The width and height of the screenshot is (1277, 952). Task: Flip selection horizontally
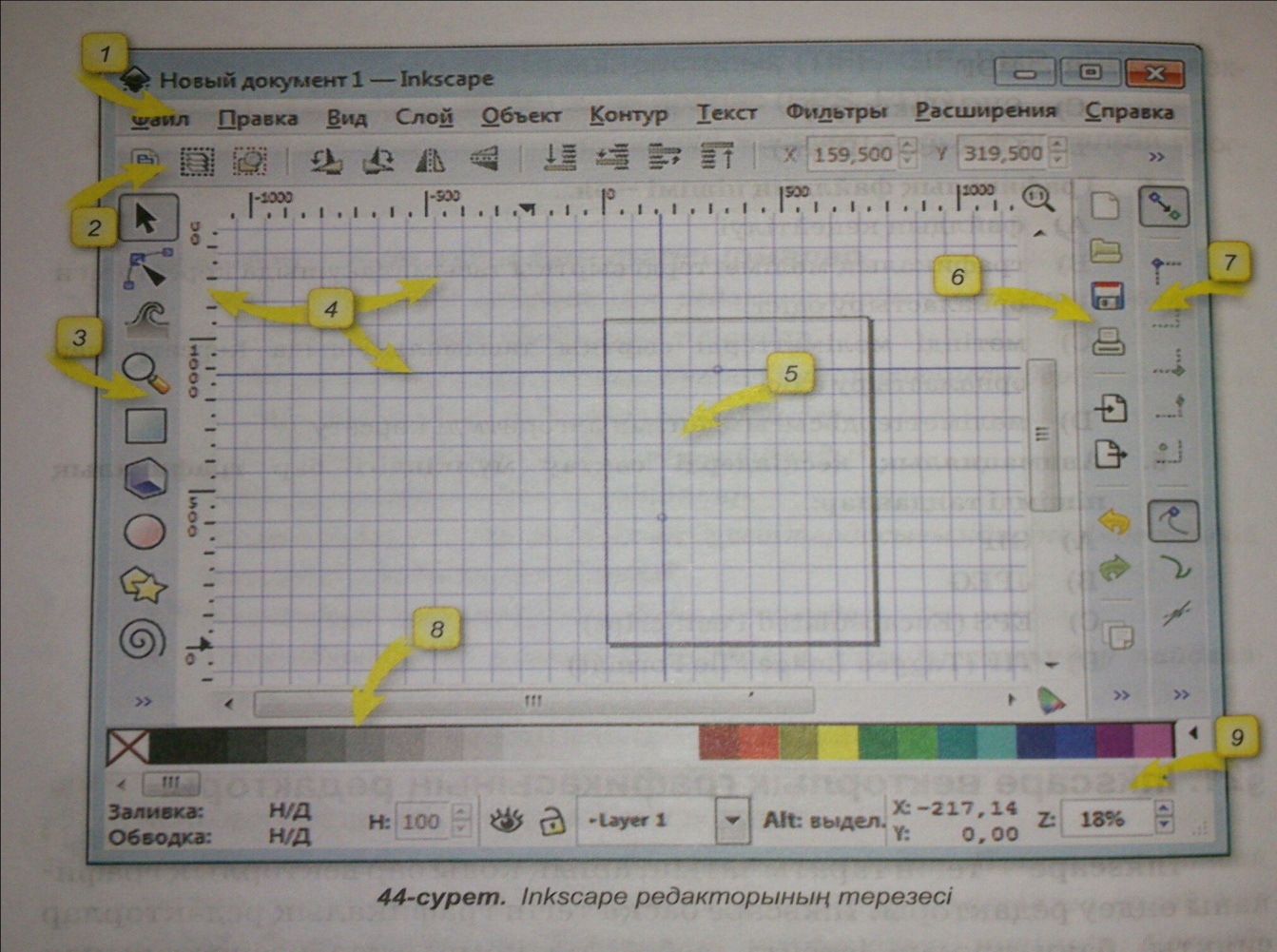point(431,159)
